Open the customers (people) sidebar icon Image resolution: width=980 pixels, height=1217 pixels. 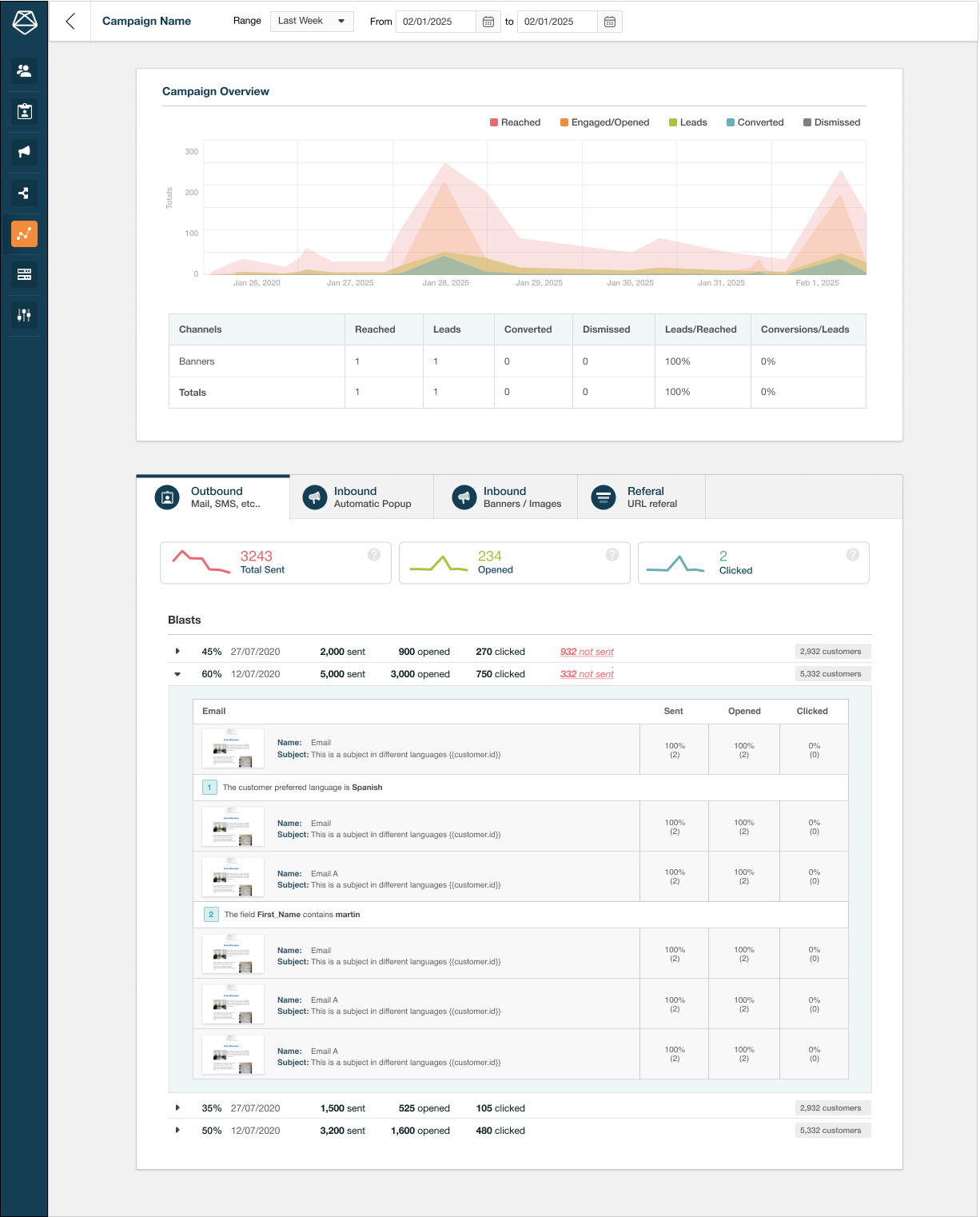25,70
